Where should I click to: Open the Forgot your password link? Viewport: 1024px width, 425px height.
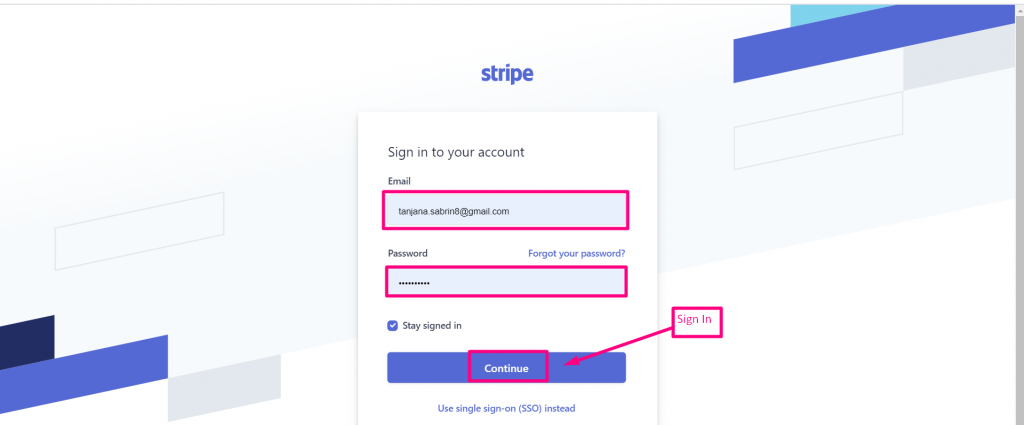(x=576, y=254)
